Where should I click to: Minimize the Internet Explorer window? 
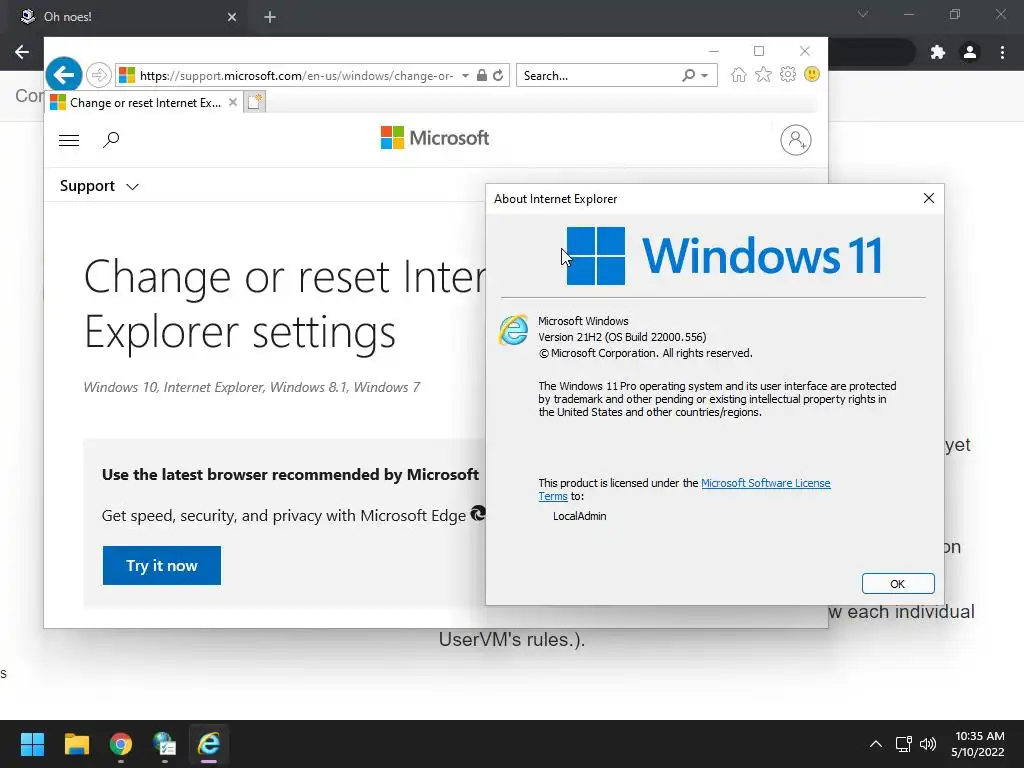tap(713, 51)
